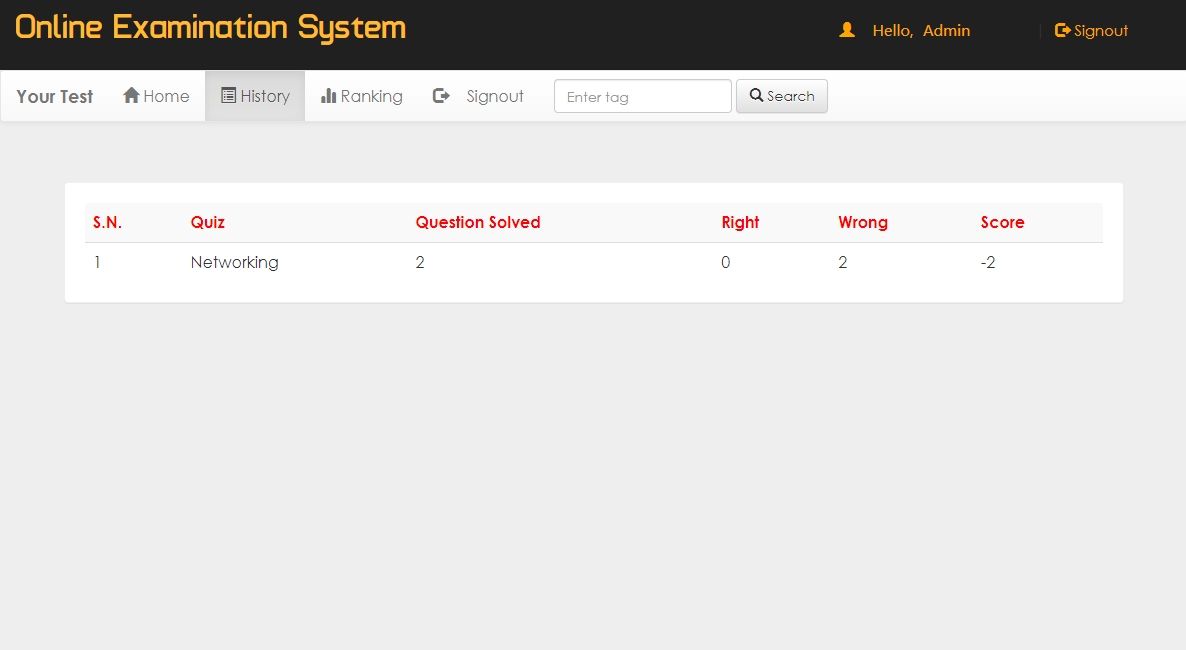Click the orange Signout text in header

pyautogui.click(x=1101, y=31)
